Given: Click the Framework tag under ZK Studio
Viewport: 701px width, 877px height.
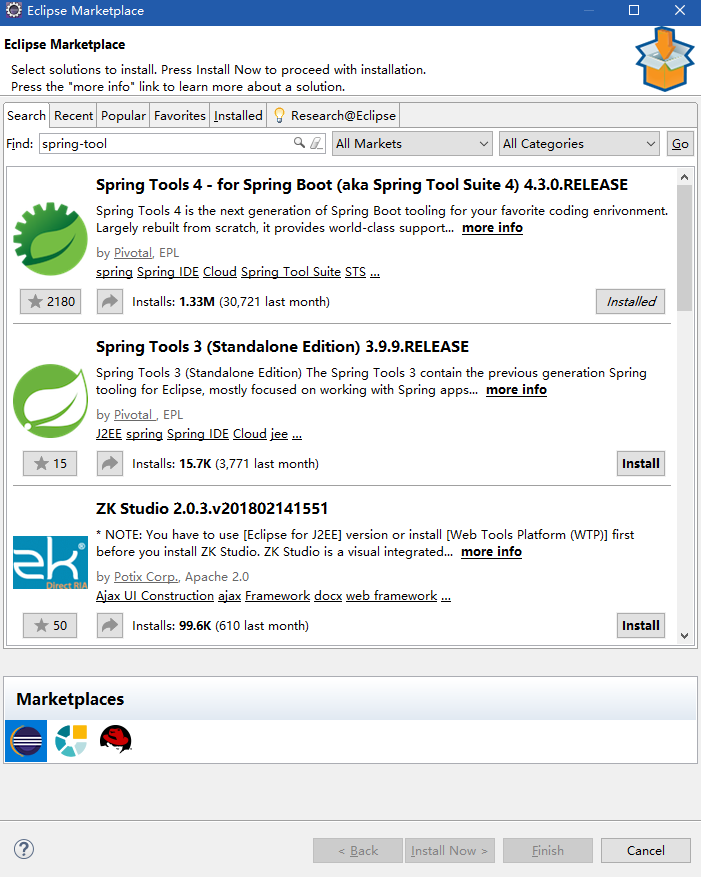Looking at the screenshot, I should [x=277, y=596].
